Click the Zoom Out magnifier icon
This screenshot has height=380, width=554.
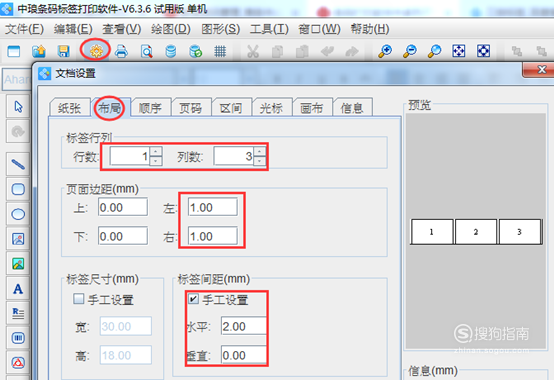(410, 52)
